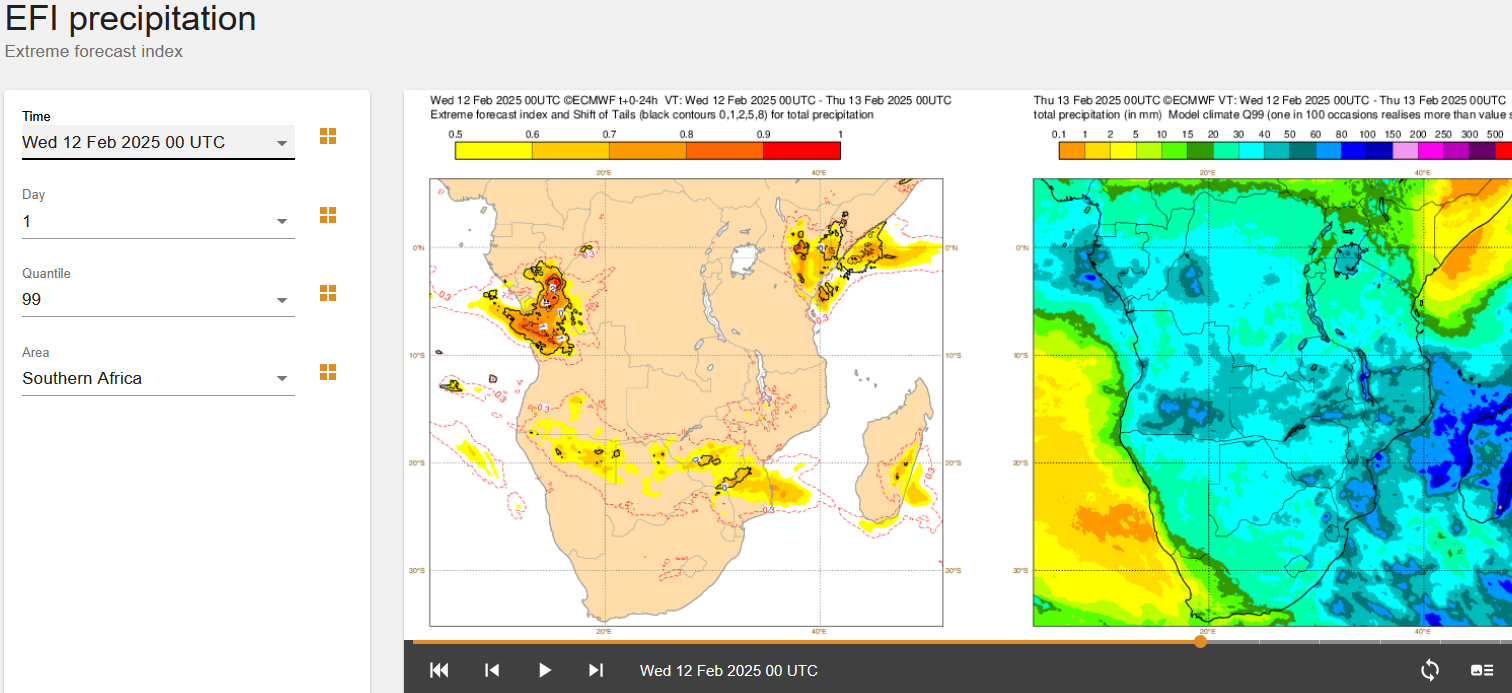
Task: Click the Extreme forecast index subtitle
Action: tap(94, 51)
